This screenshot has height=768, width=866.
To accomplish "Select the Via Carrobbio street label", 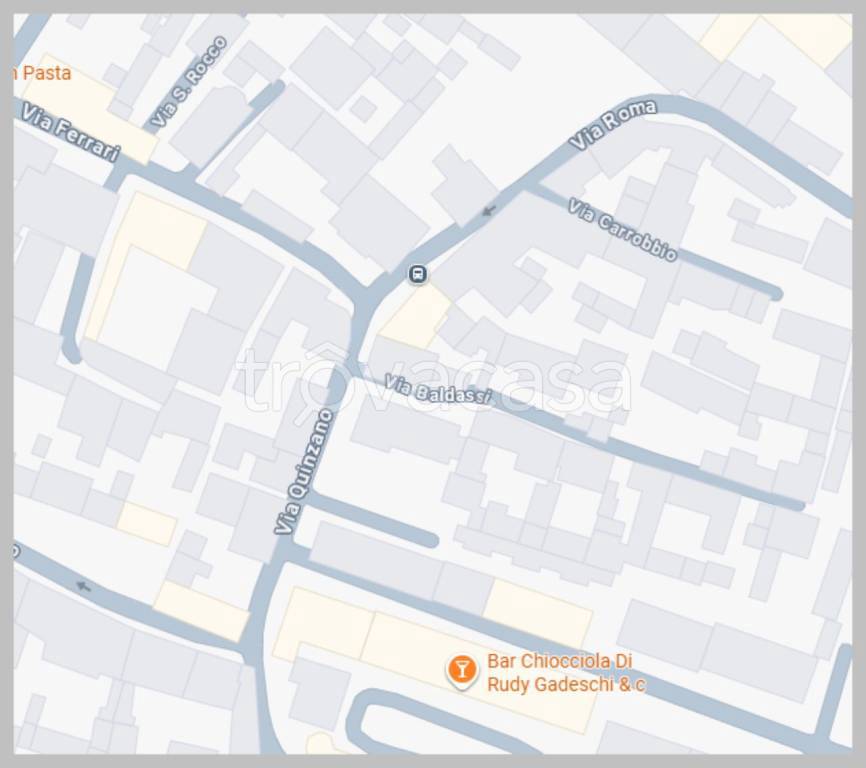I will [x=622, y=230].
